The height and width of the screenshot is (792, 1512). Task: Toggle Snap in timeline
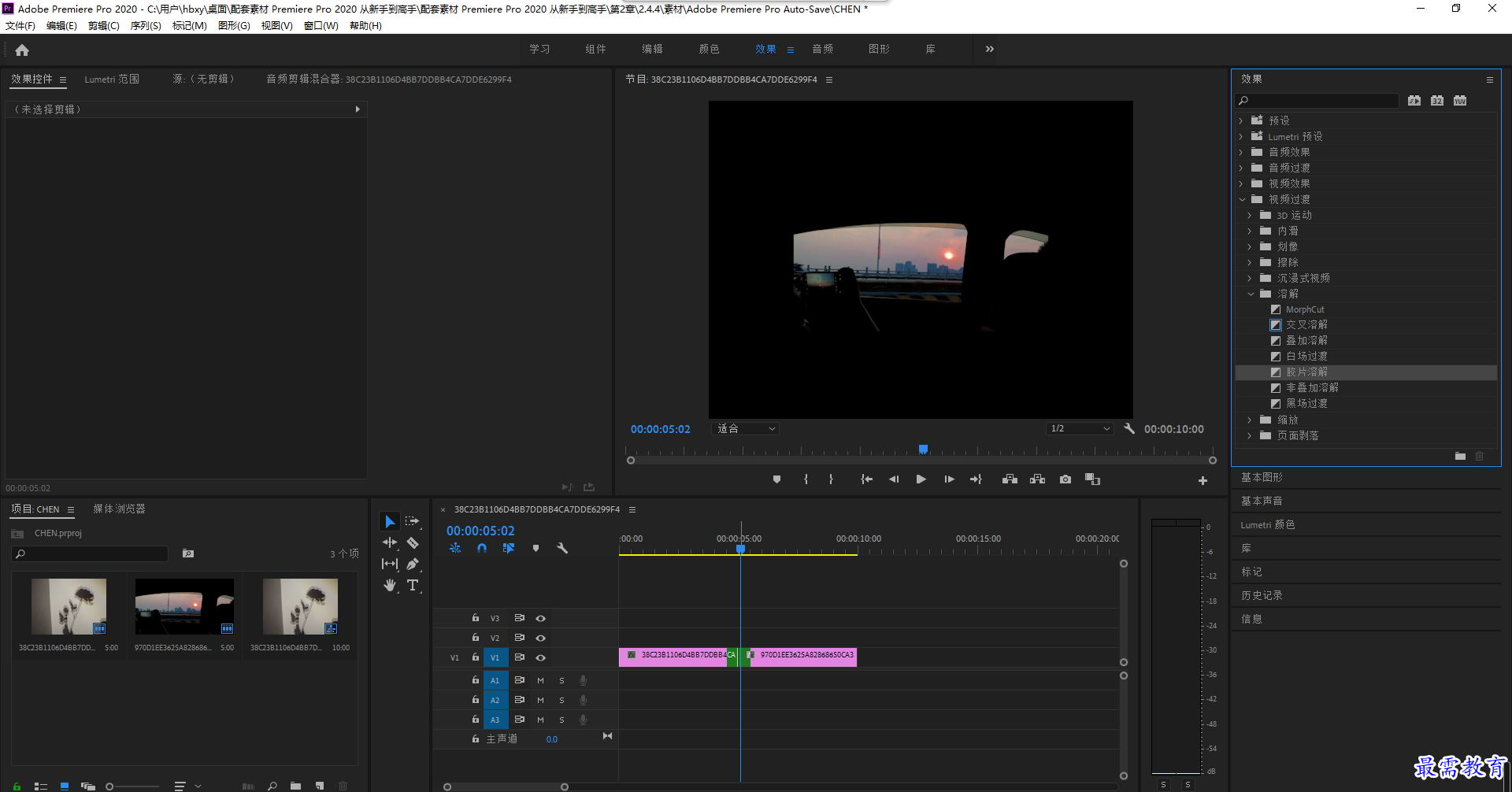click(x=482, y=549)
